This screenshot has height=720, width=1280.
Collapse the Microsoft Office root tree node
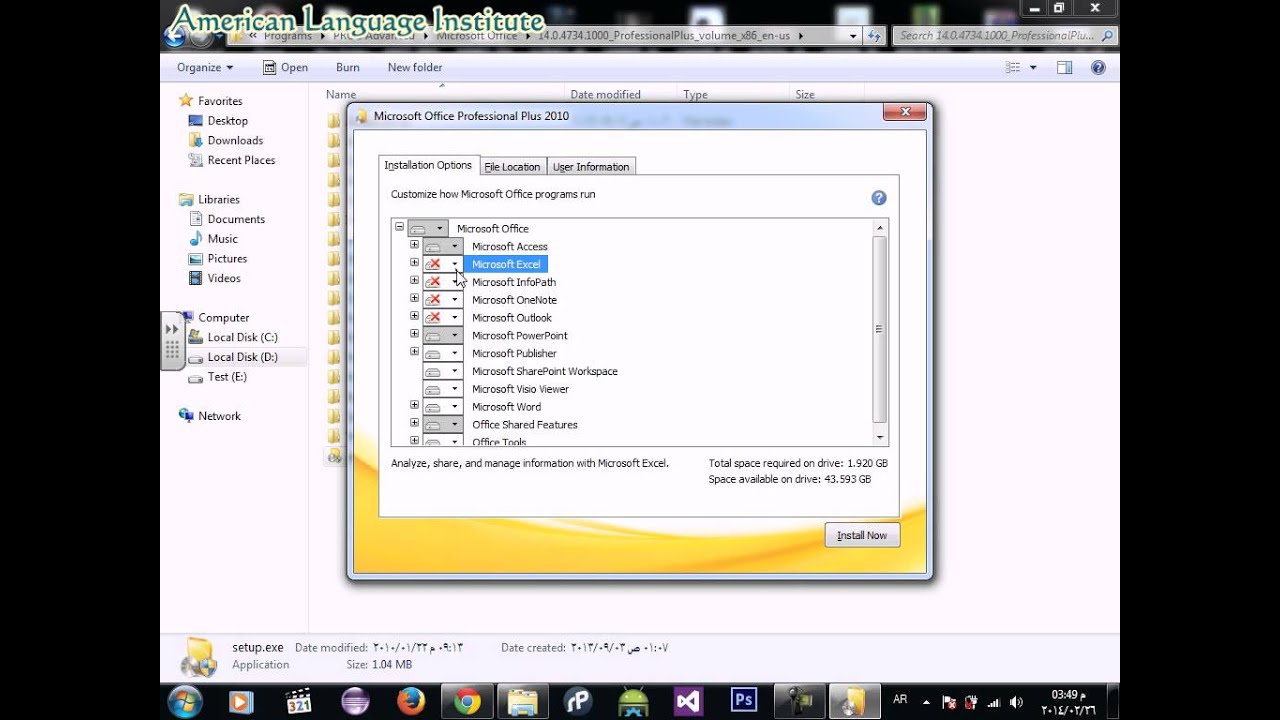[399, 227]
